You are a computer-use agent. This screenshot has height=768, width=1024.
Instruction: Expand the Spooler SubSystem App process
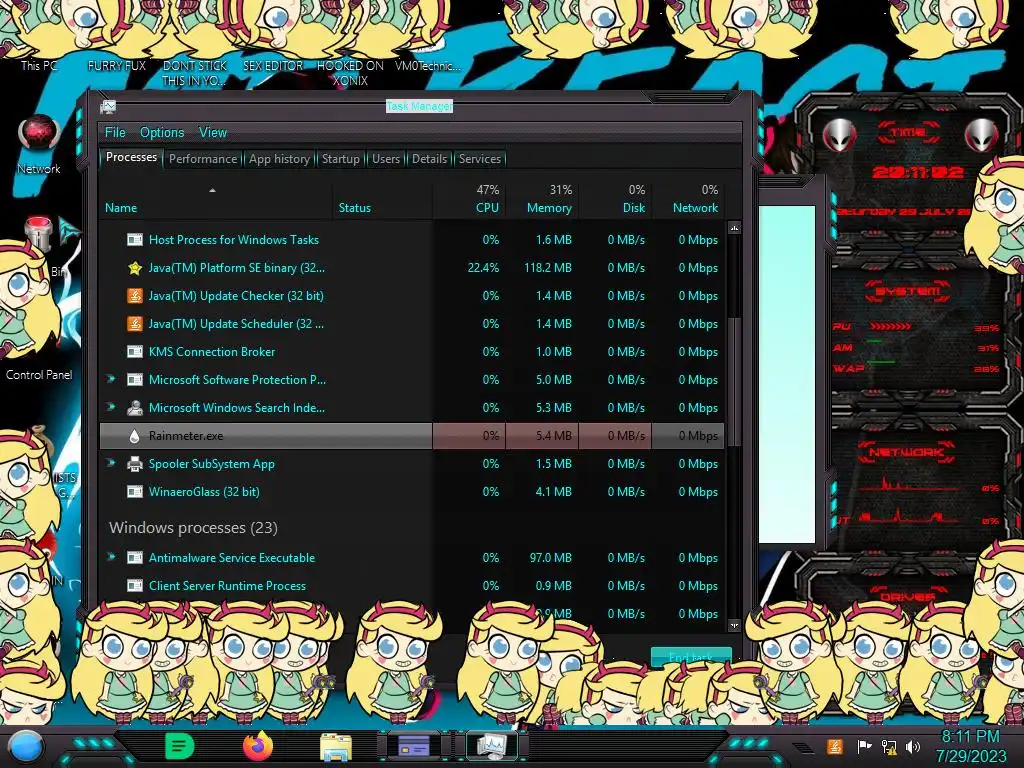pos(111,463)
